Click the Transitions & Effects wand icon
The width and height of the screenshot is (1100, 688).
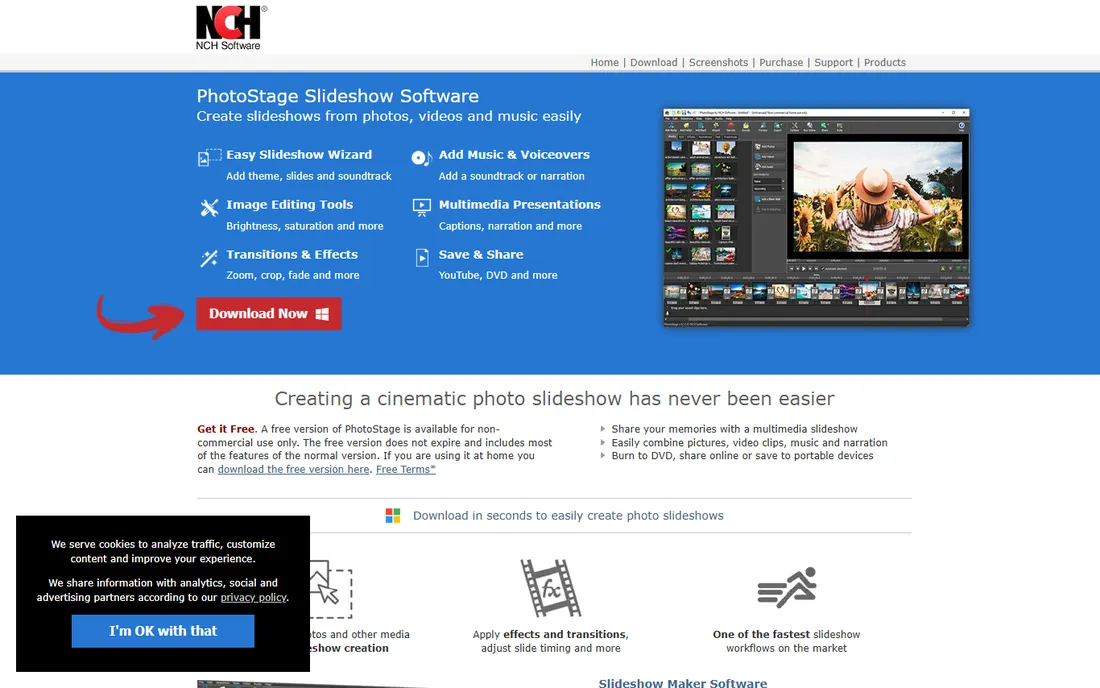click(209, 258)
